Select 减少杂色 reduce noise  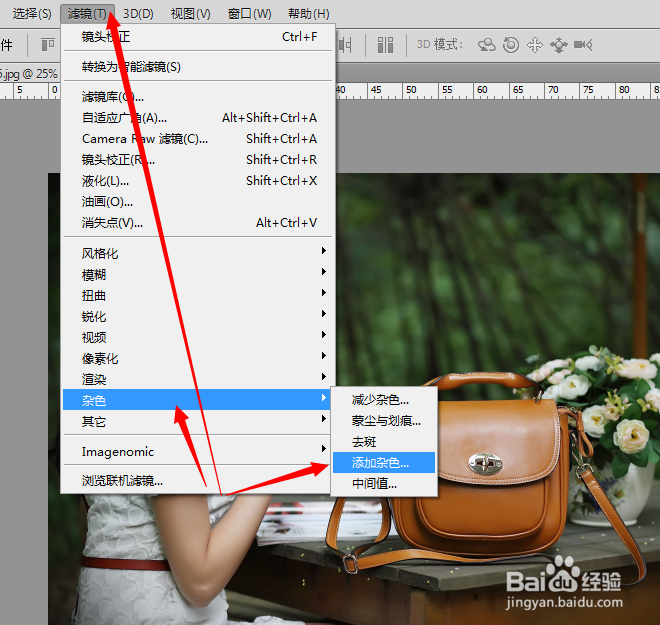click(384, 400)
